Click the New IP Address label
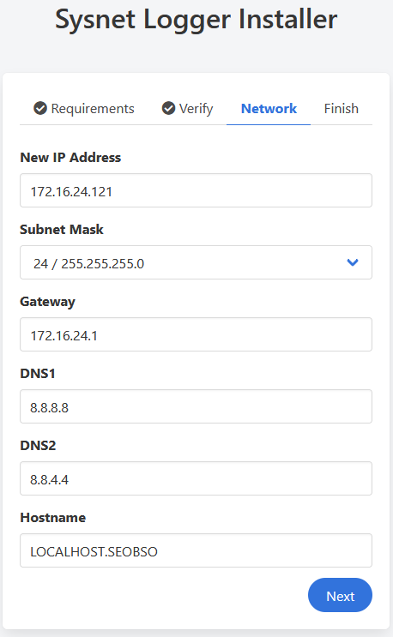This screenshot has width=394, height=638. coord(70,157)
